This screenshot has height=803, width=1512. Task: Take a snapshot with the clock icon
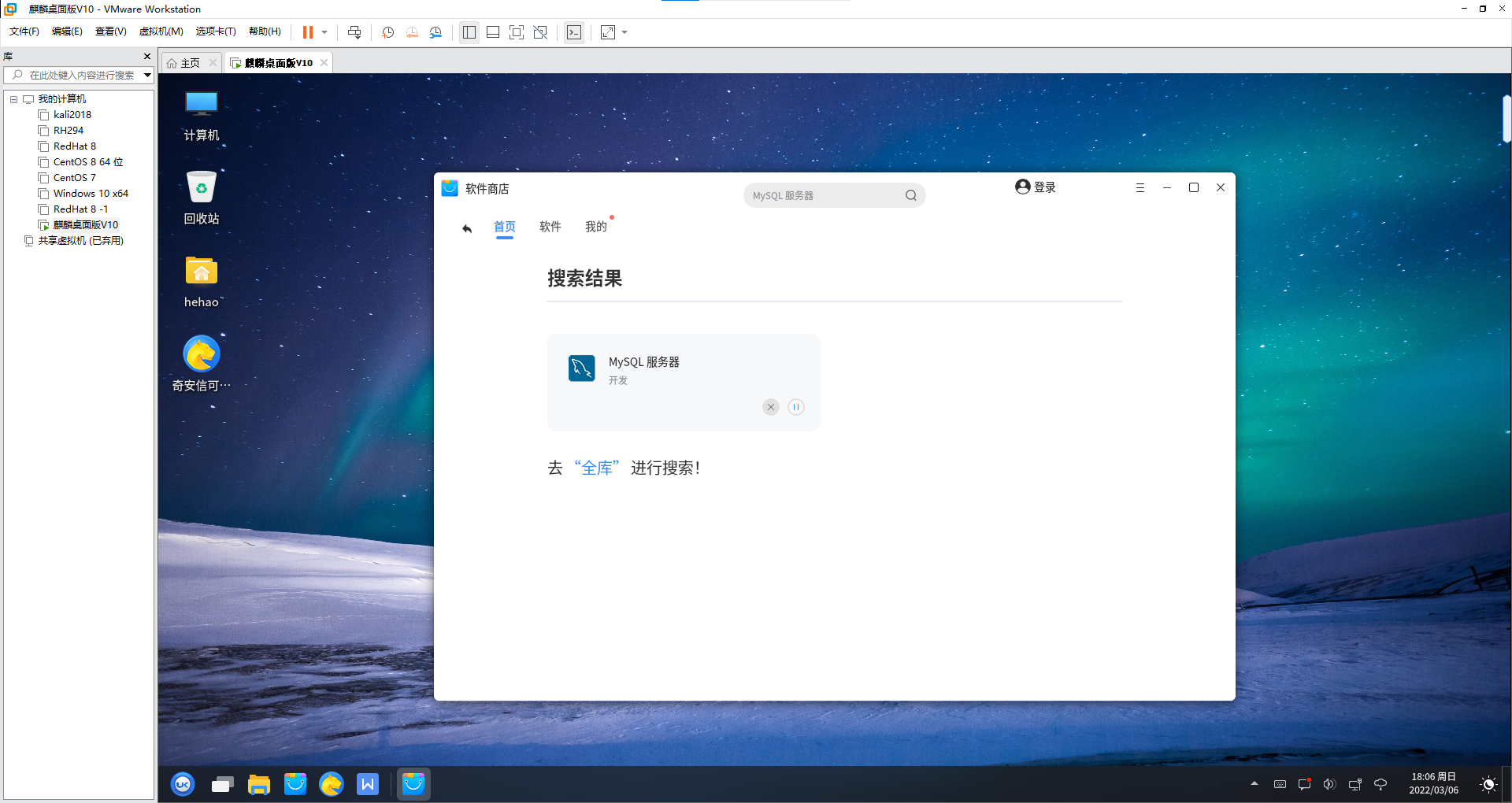(x=388, y=32)
